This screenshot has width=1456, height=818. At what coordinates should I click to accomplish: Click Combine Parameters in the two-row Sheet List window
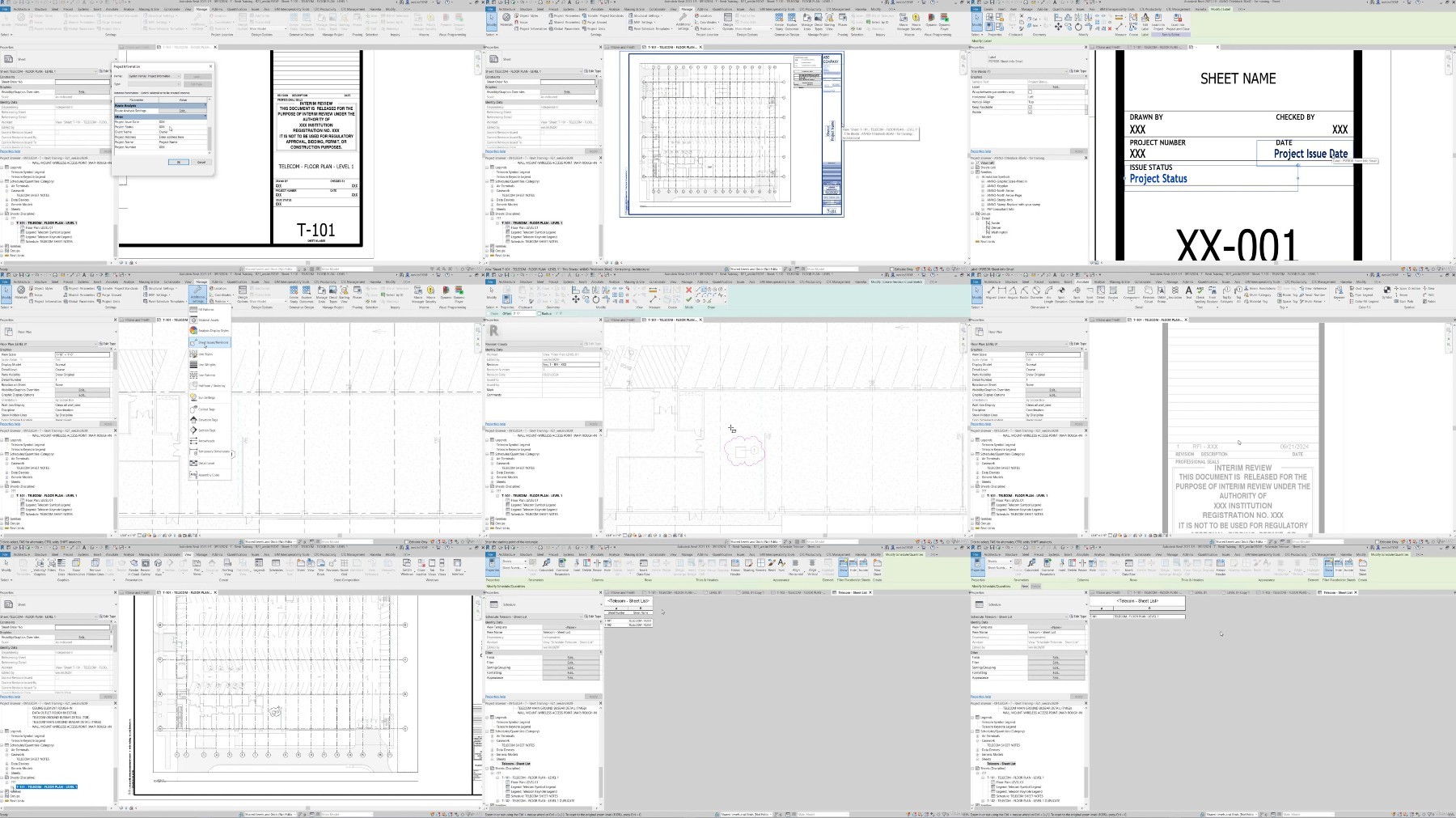click(562, 566)
